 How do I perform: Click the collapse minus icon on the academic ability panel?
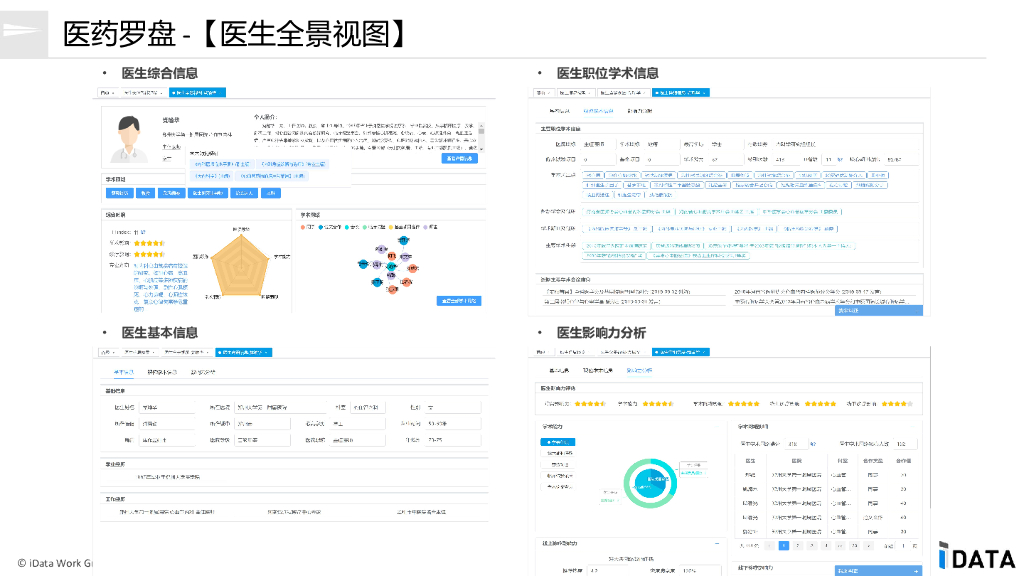pyautogui.click(x=717, y=427)
